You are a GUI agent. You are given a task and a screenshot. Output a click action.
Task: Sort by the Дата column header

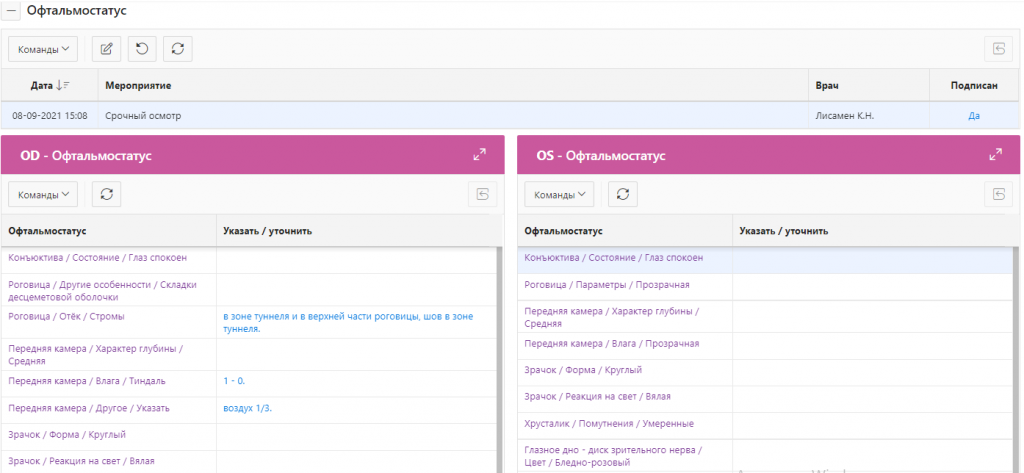pyautogui.click(x=49, y=86)
